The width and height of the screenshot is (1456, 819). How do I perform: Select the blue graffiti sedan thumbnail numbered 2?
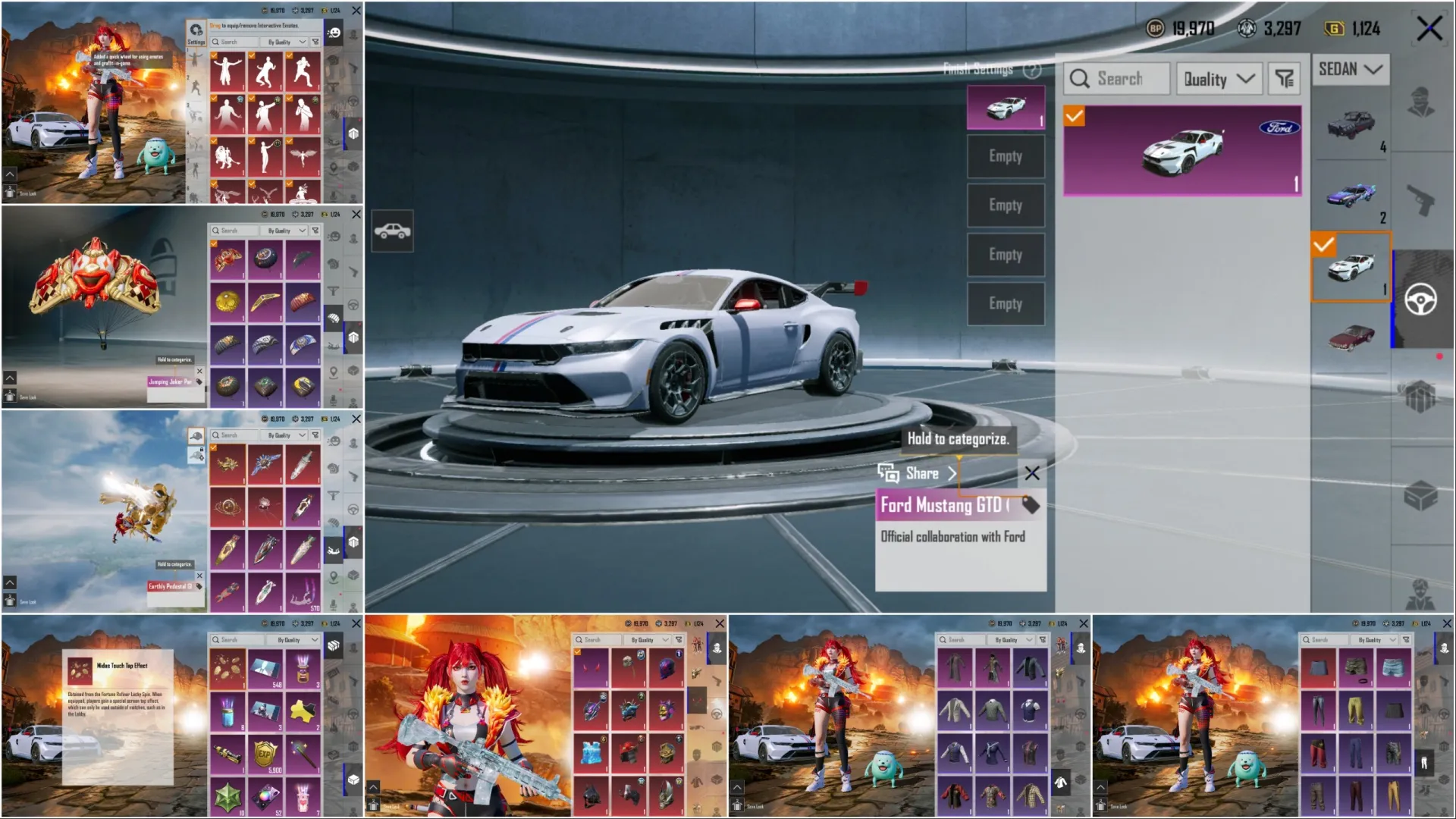coord(1351,195)
